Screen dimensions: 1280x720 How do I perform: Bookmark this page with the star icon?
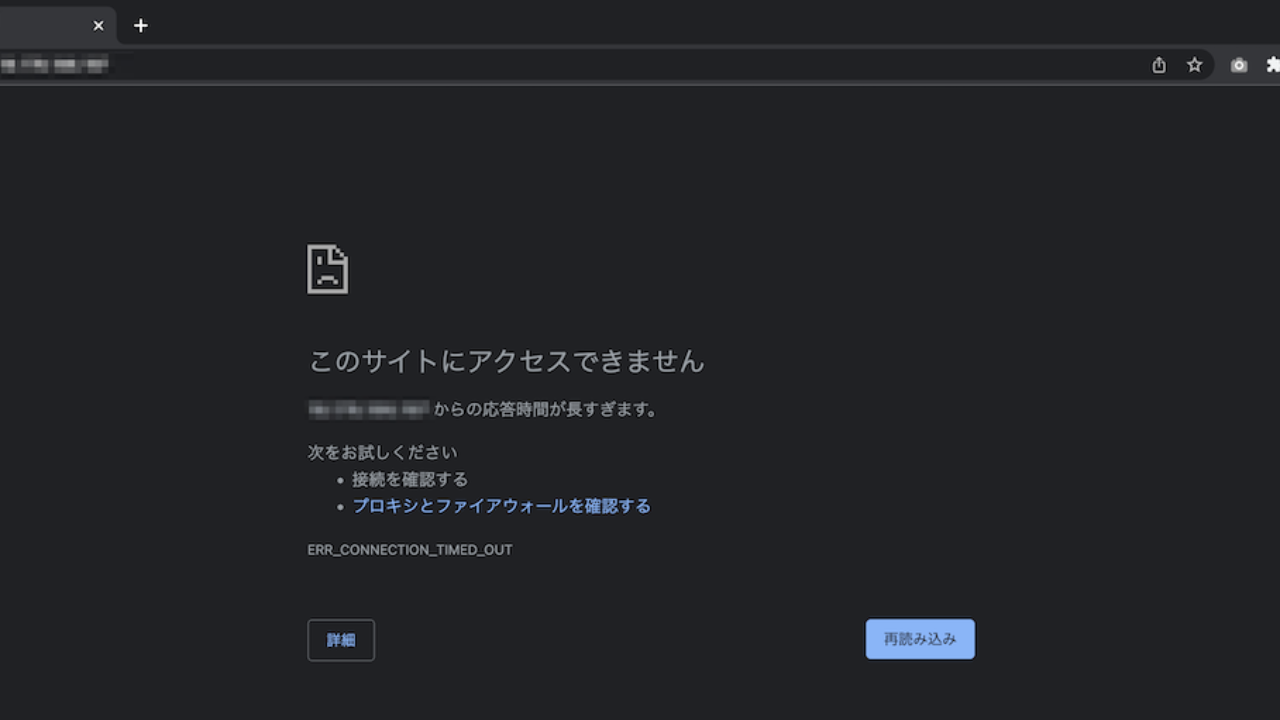click(x=1194, y=64)
